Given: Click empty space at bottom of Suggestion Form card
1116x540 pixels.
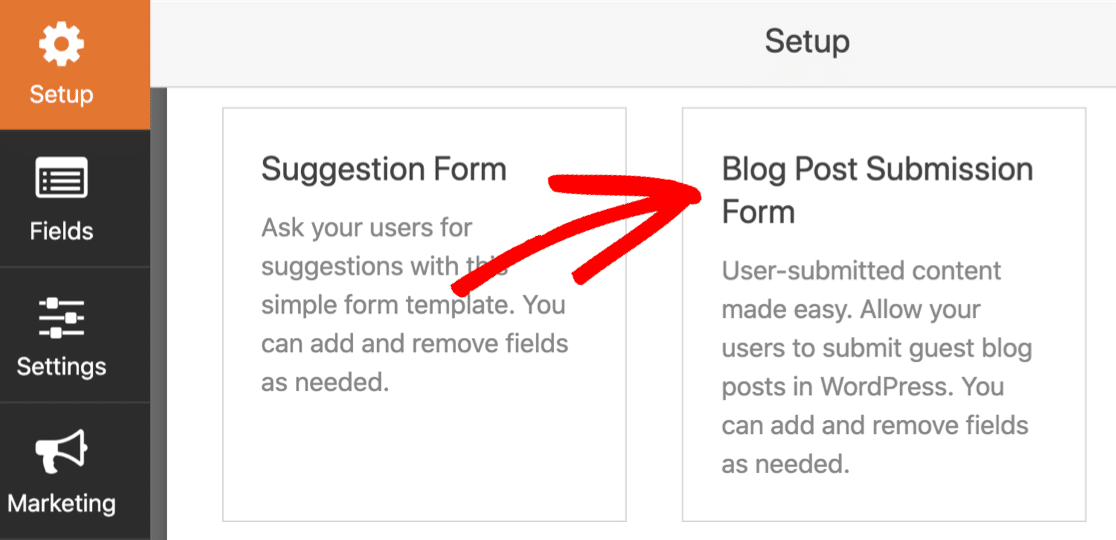Looking at the screenshot, I should pyautogui.click(x=424, y=462).
